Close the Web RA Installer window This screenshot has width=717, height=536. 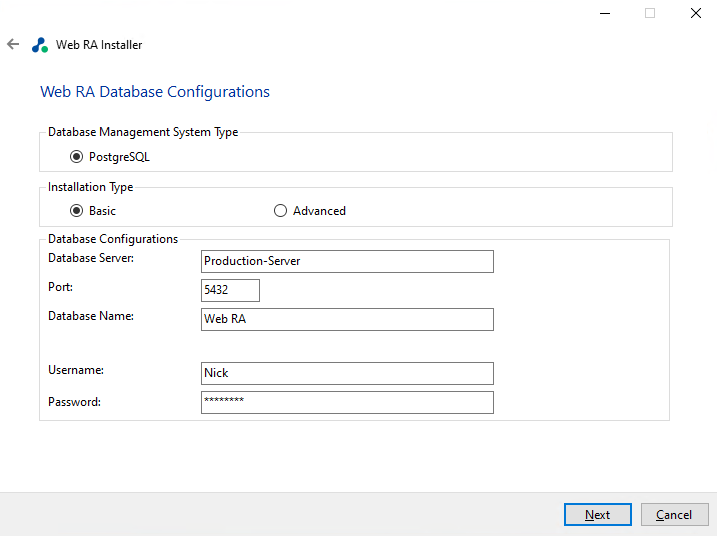point(695,13)
